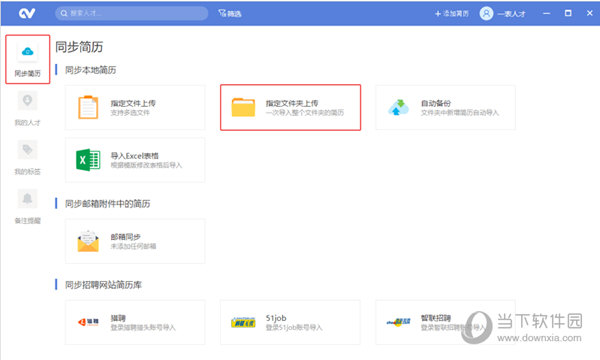The height and width of the screenshot is (360, 600).
Task: Click the 猎聘 logo icon
Action: pos(88,322)
